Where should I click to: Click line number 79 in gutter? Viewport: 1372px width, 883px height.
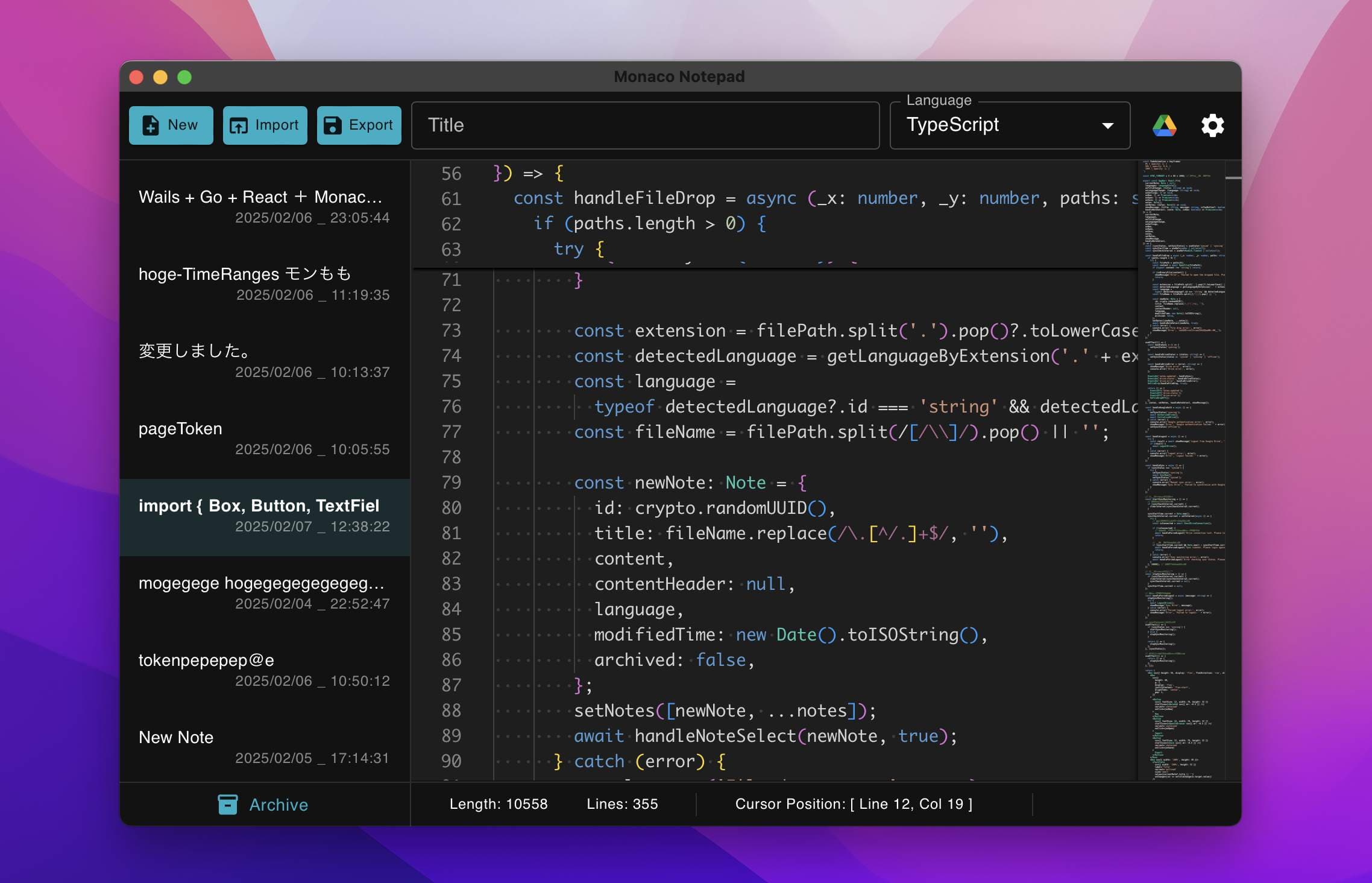click(x=451, y=483)
